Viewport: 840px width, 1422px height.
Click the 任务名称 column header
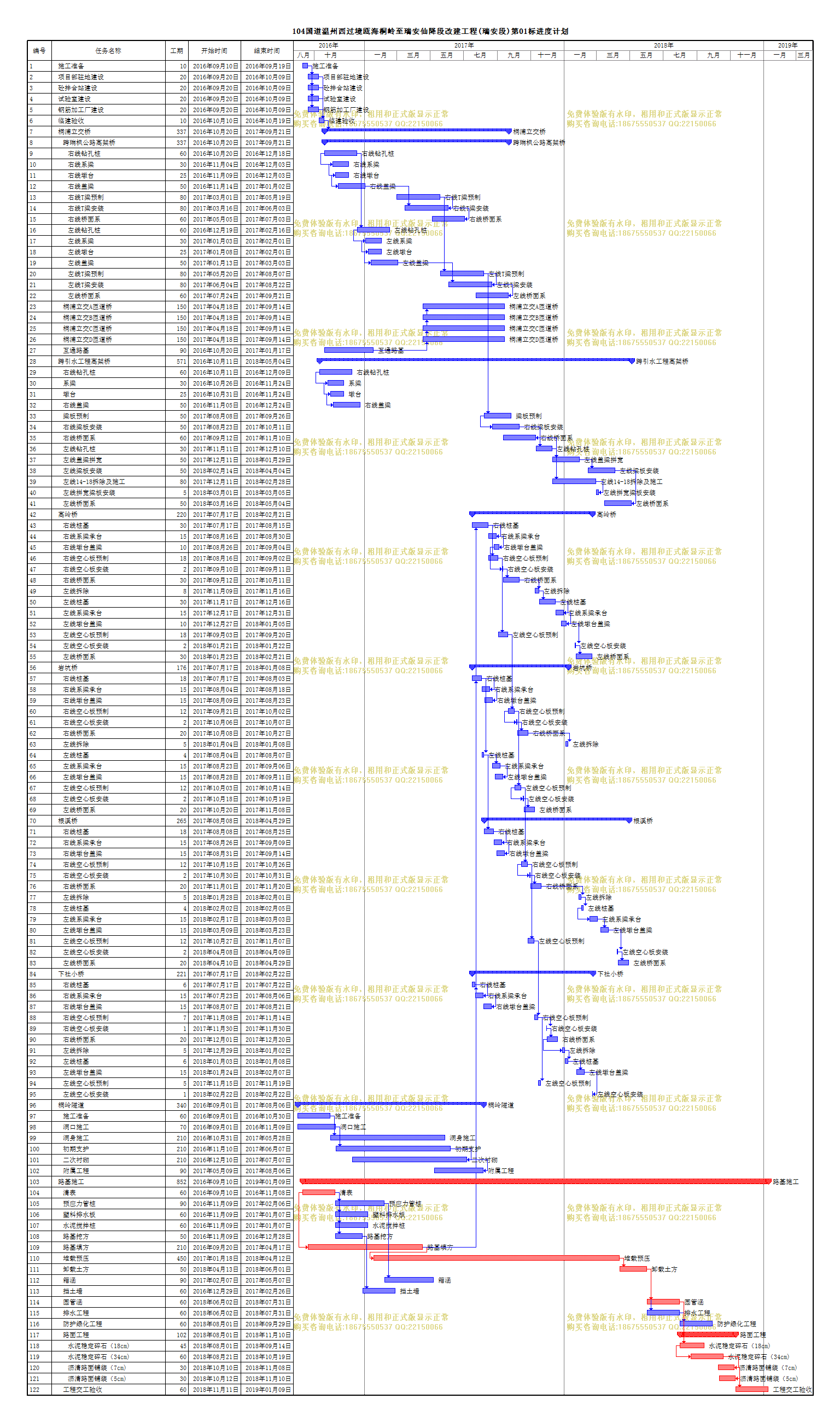pos(108,50)
